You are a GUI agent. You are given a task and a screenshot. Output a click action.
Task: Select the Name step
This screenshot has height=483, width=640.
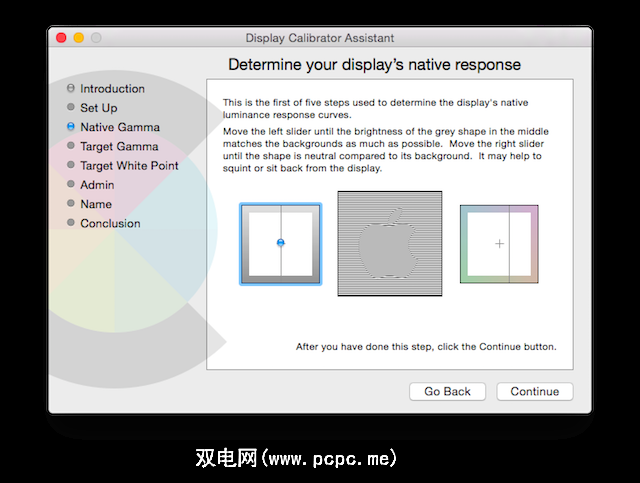pos(96,204)
